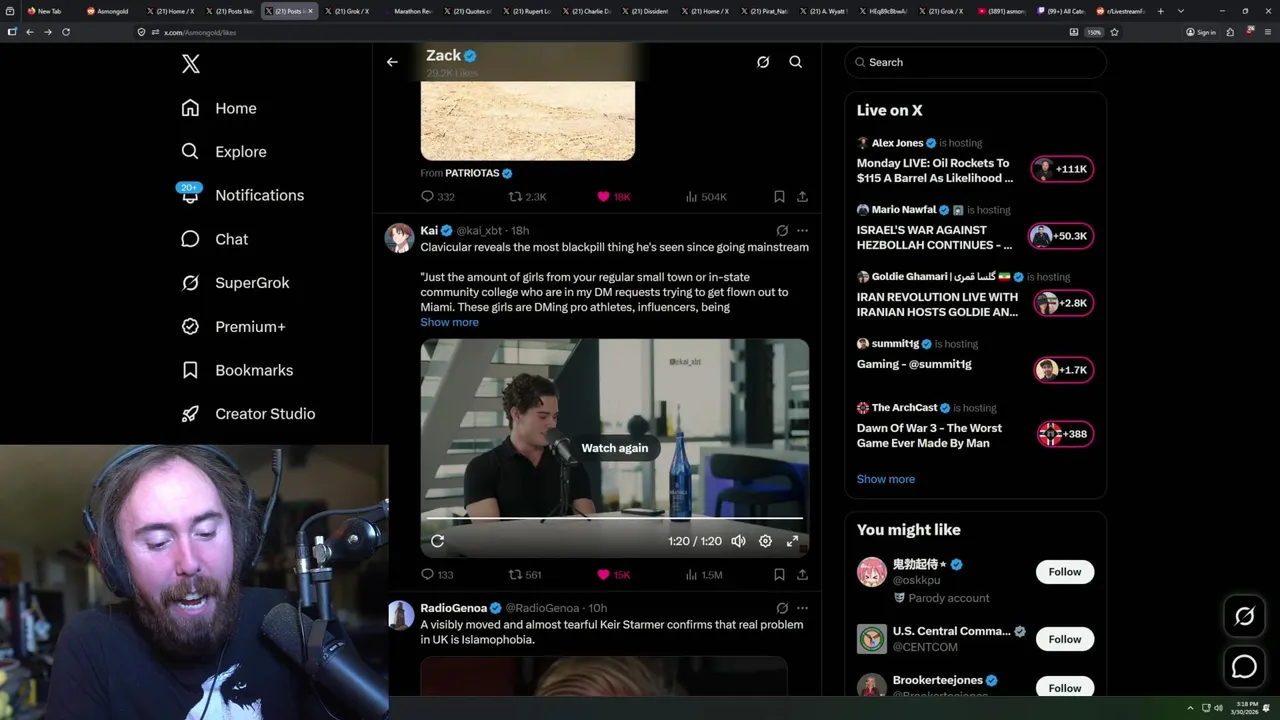Screen dimensions: 1280x720
Task: Reload the page in browser toolbar
Action: coord(66,32)
